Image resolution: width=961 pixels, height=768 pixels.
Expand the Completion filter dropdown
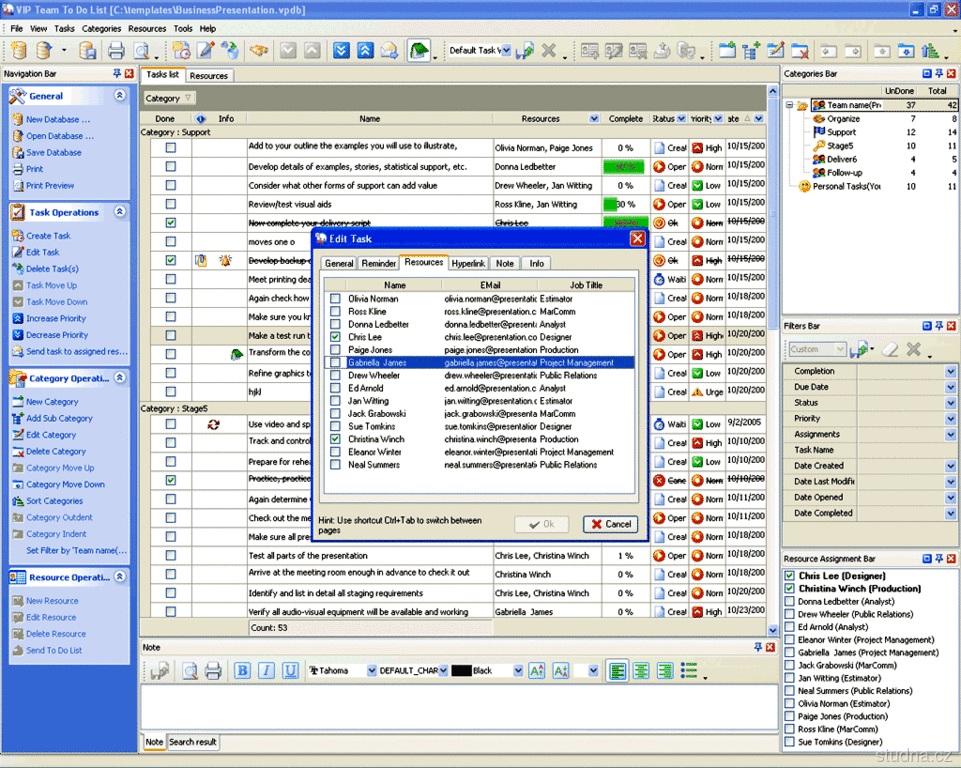(950, 371)
